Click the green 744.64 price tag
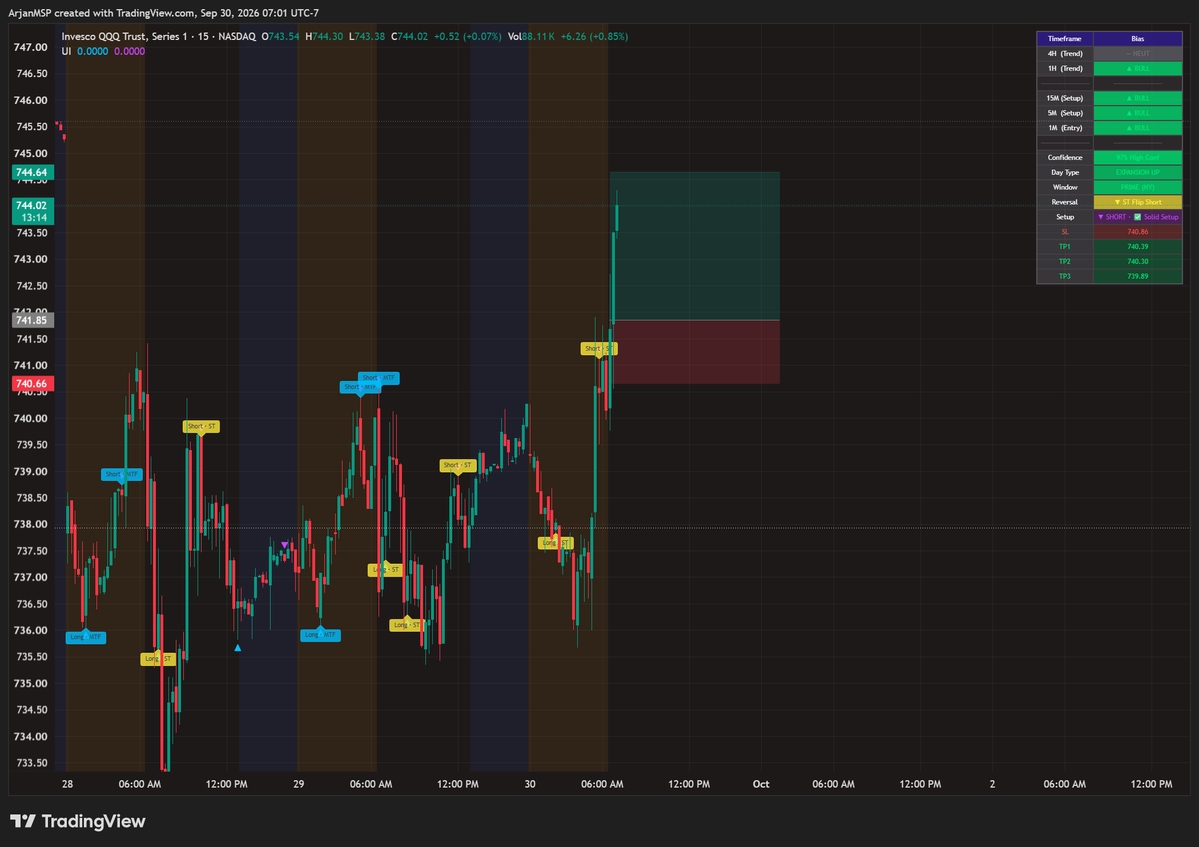Viewport: 1199px width, 847px height. (32, 173)
